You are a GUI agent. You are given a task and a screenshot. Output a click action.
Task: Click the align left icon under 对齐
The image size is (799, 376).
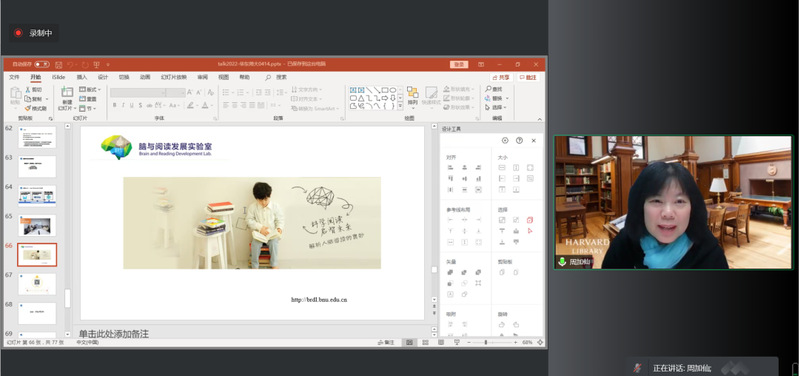pos(450,168)
